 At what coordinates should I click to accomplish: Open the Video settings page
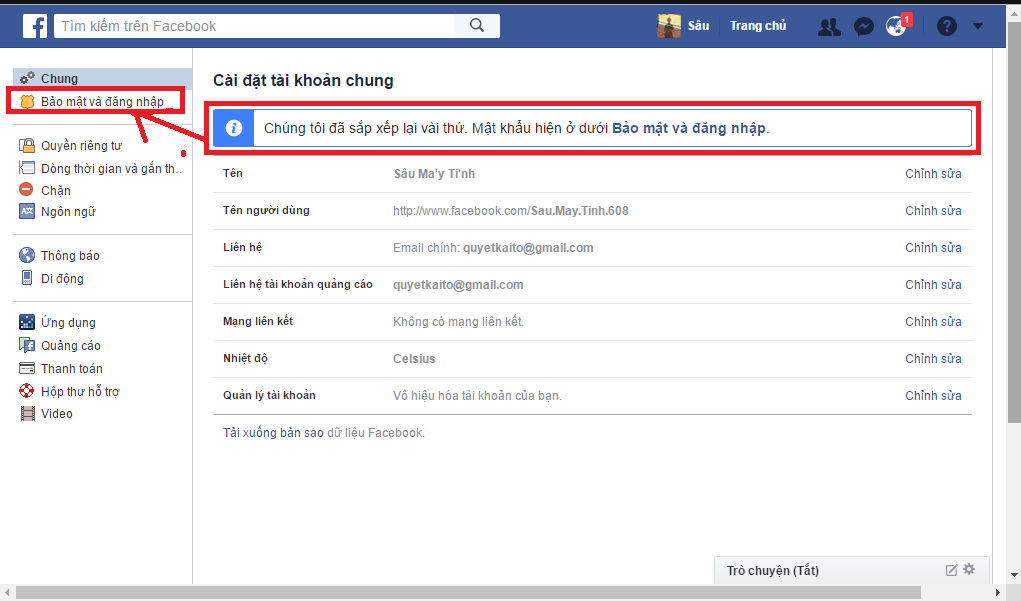(57, 413)
